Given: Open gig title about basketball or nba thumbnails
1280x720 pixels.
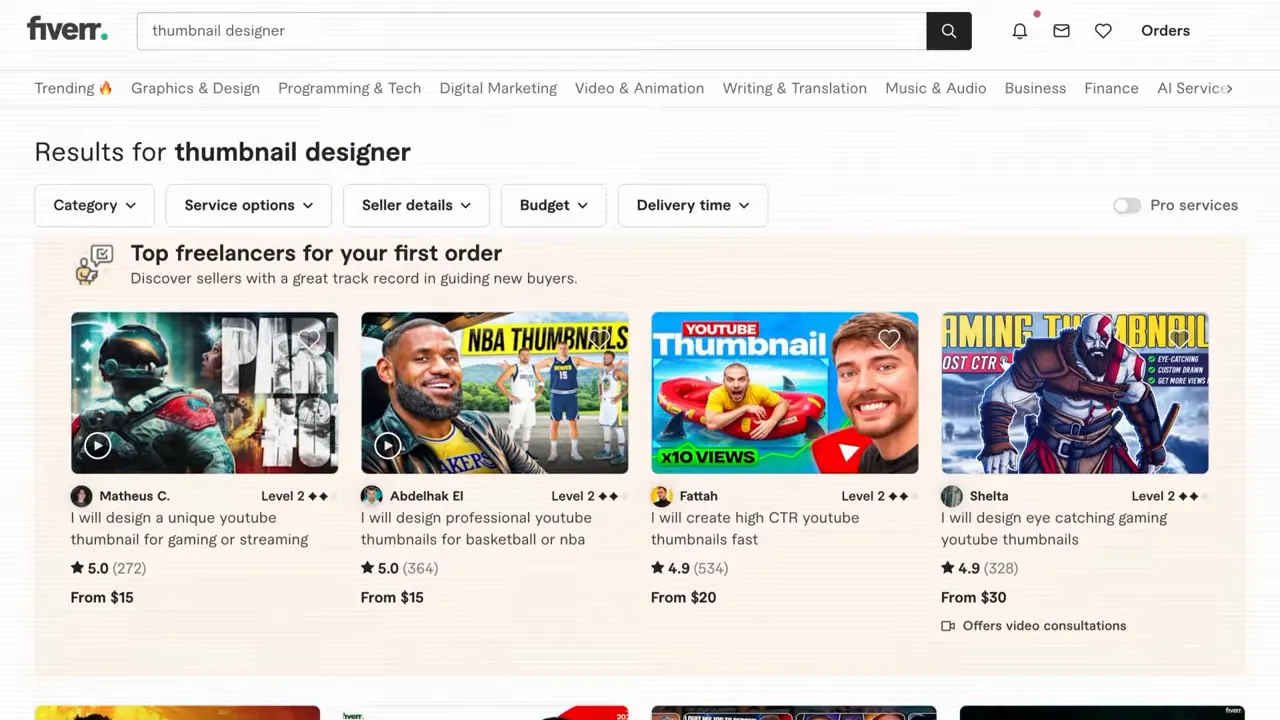Looking at the screenshot, I should point(476,528).
